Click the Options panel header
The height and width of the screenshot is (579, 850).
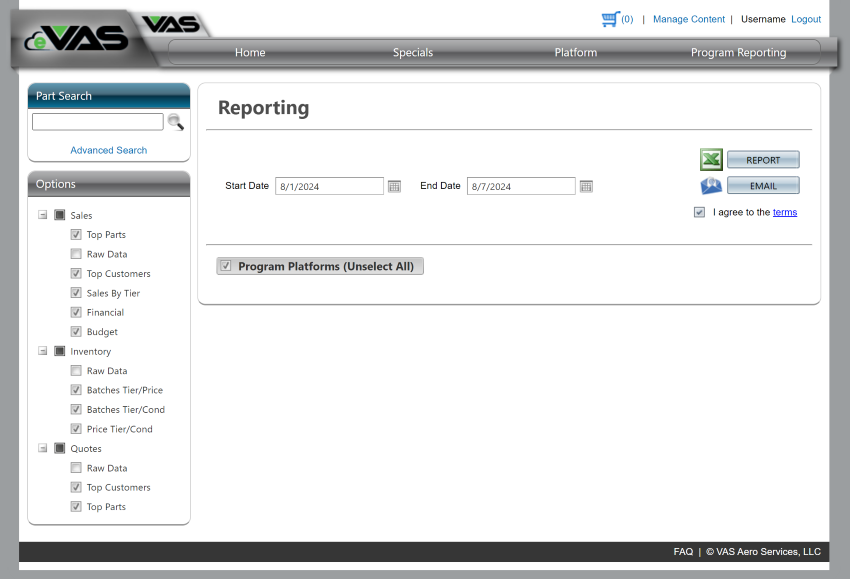[x=109, y=184]
